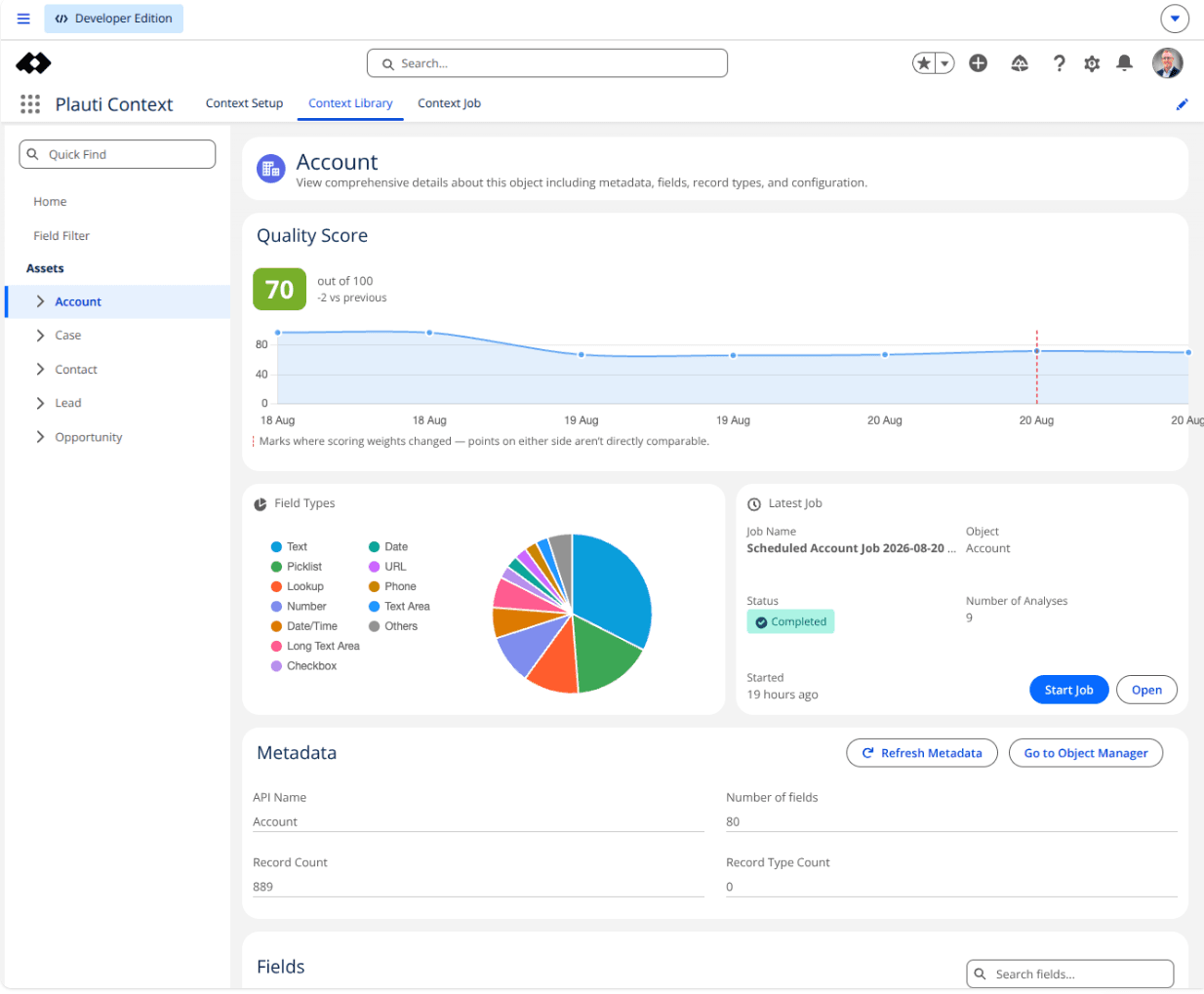
Task: Click the Completed status badge
Action: [790, 622]
